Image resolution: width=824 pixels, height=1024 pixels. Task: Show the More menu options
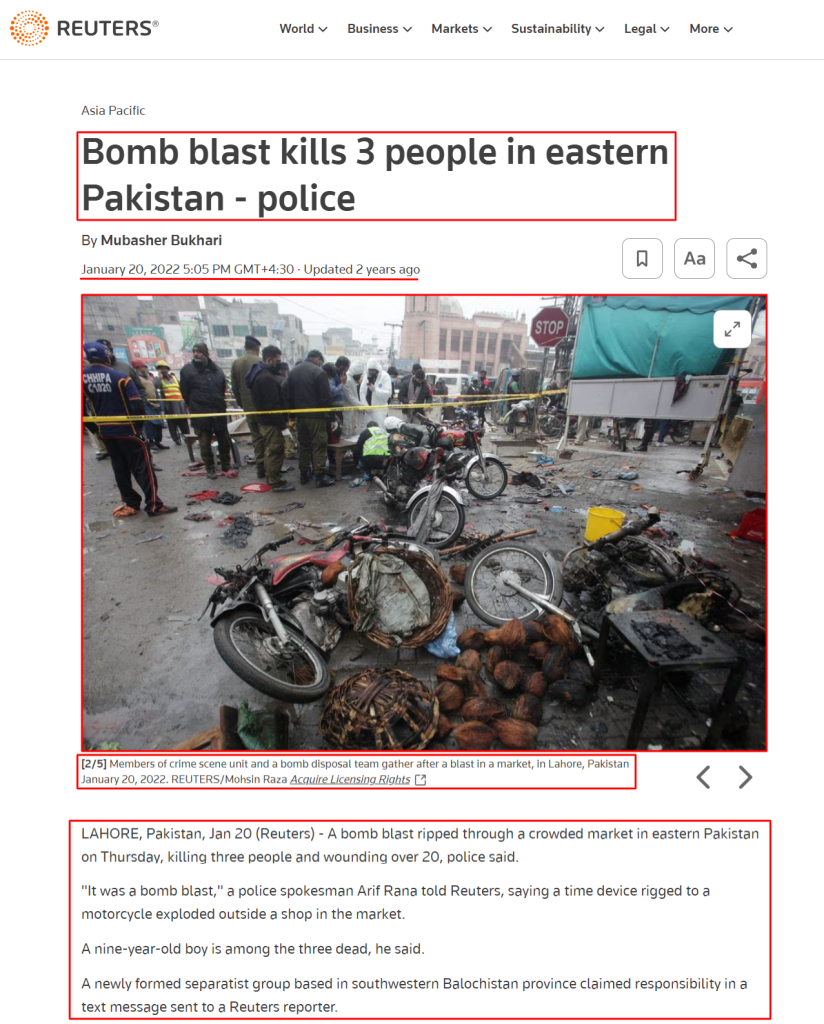711,29
